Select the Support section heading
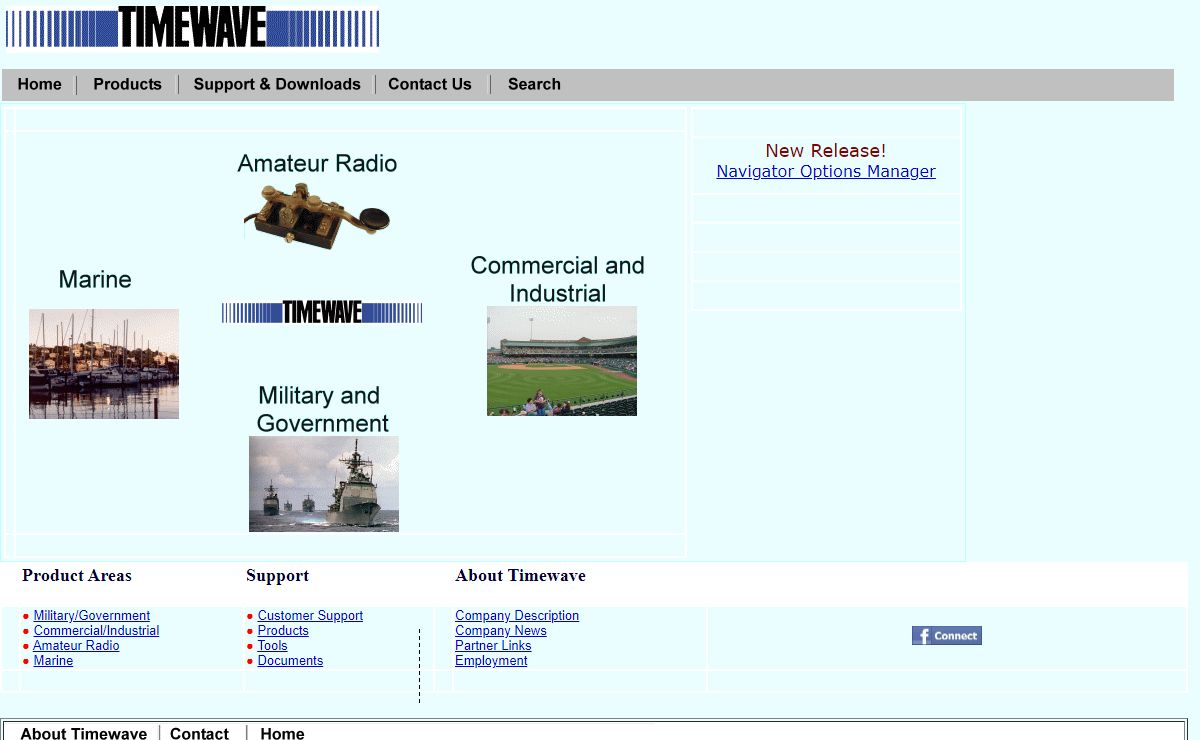Screen dimensions: 1200x740 pos(277,576)
